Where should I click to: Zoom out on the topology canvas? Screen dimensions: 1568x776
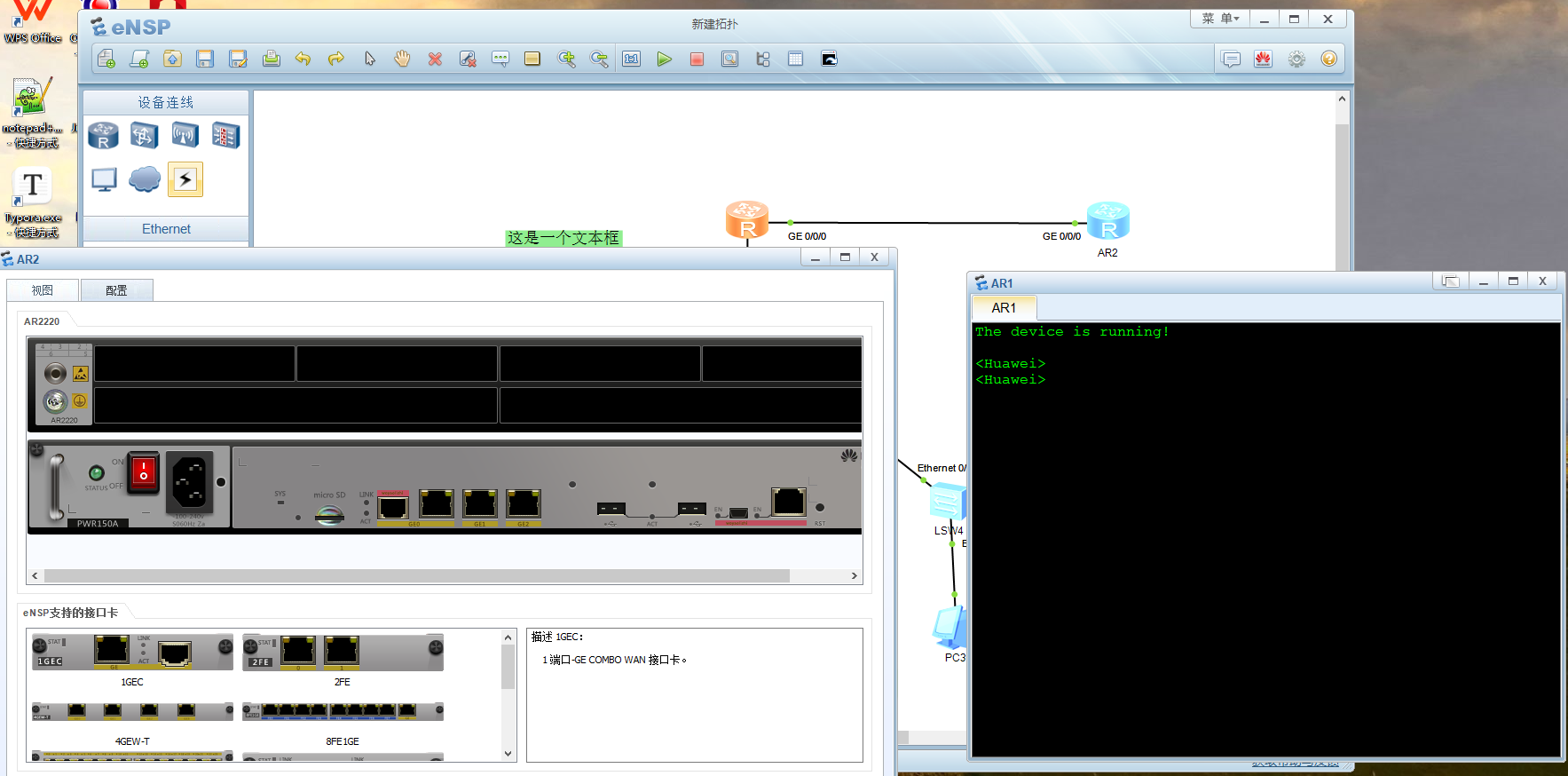click(x=599, y=59)
